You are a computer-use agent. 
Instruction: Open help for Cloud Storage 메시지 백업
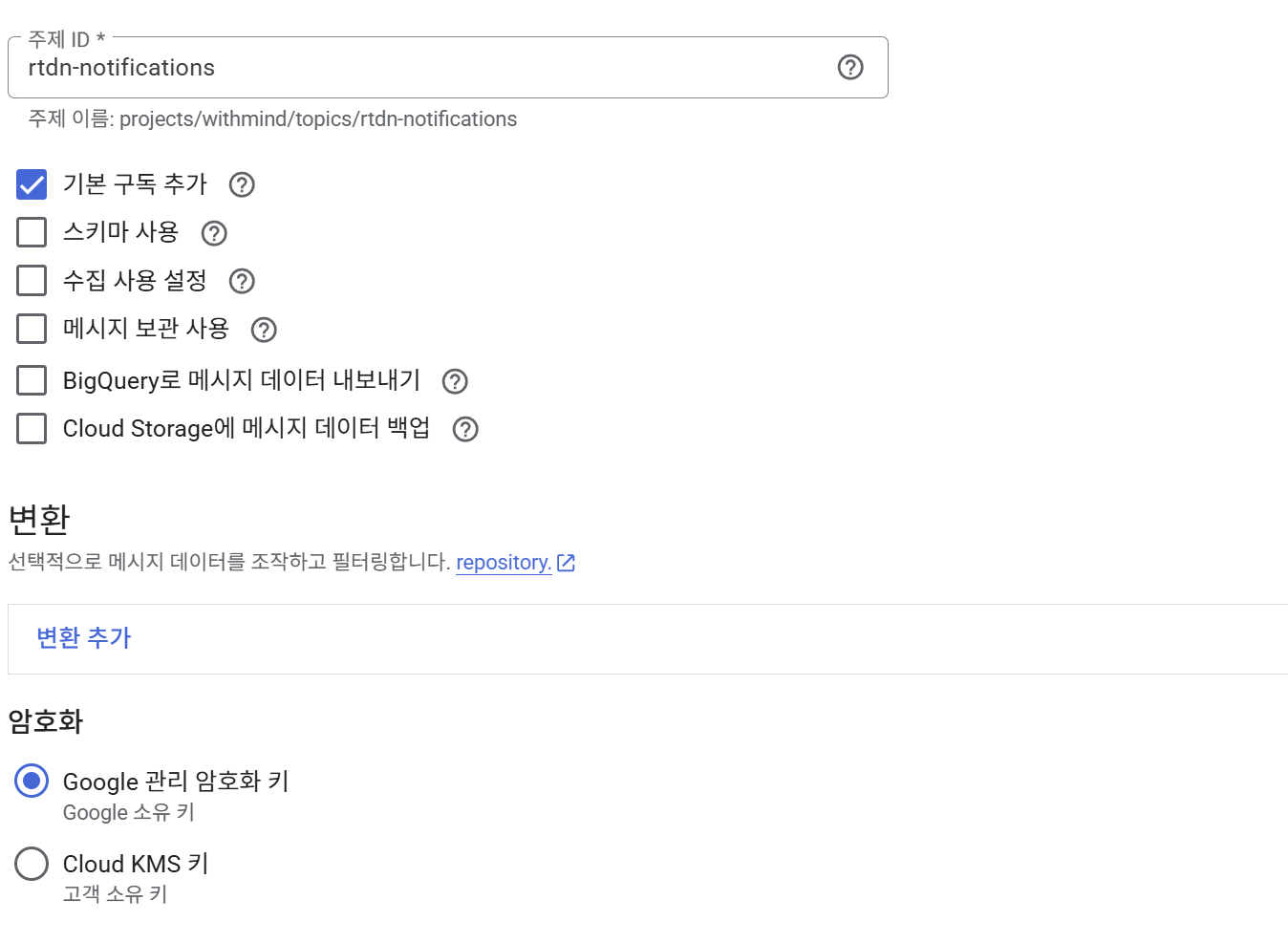(x=465, y=429)
